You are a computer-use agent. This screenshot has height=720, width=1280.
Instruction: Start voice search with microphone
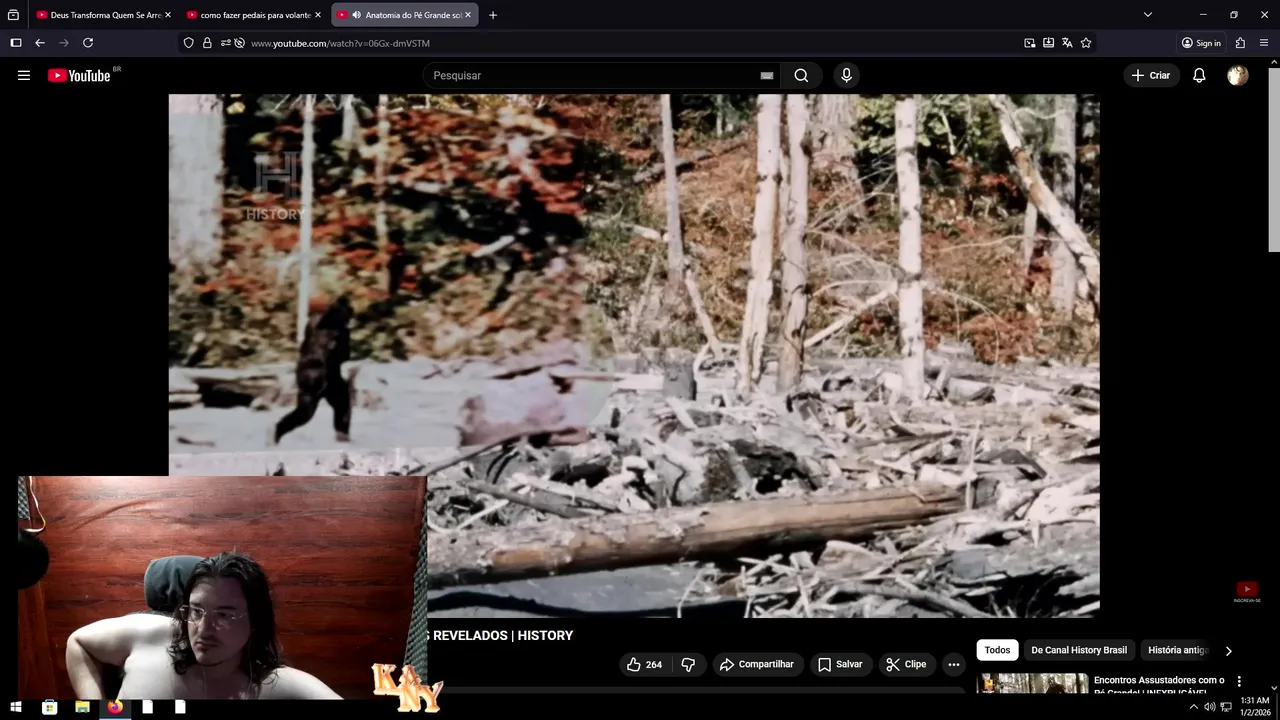coord(846,75)
